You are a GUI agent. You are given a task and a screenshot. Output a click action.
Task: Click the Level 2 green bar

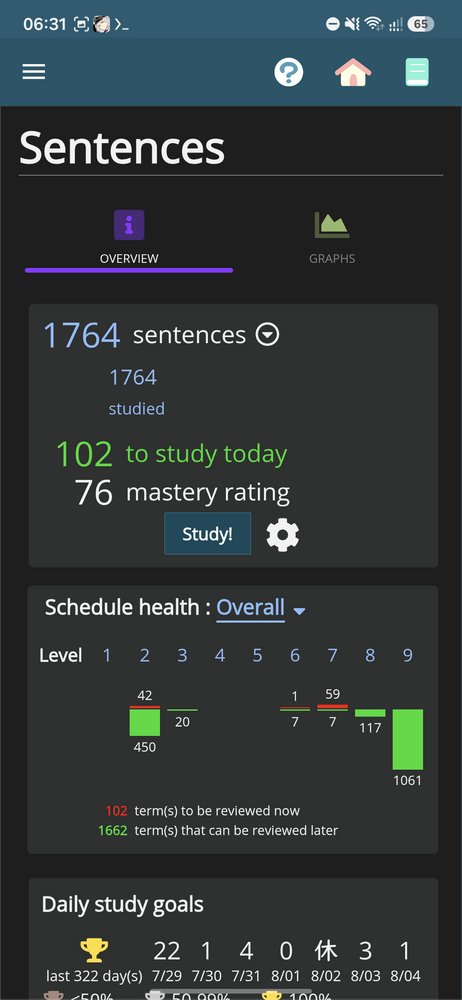pos(145,723)
